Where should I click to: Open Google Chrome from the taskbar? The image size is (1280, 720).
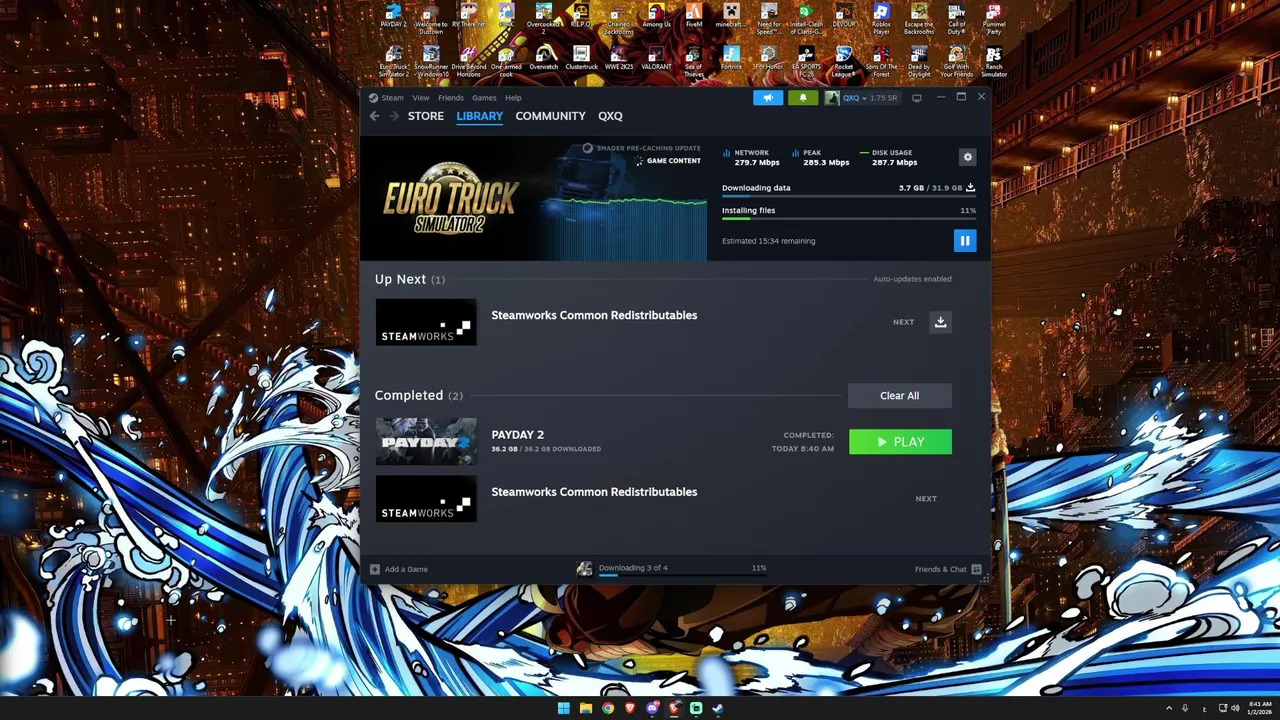[608, 708]
